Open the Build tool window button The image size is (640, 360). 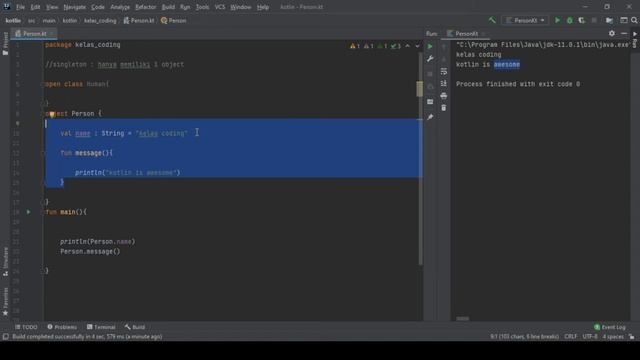pyautogui.click(x=135, y=327)
